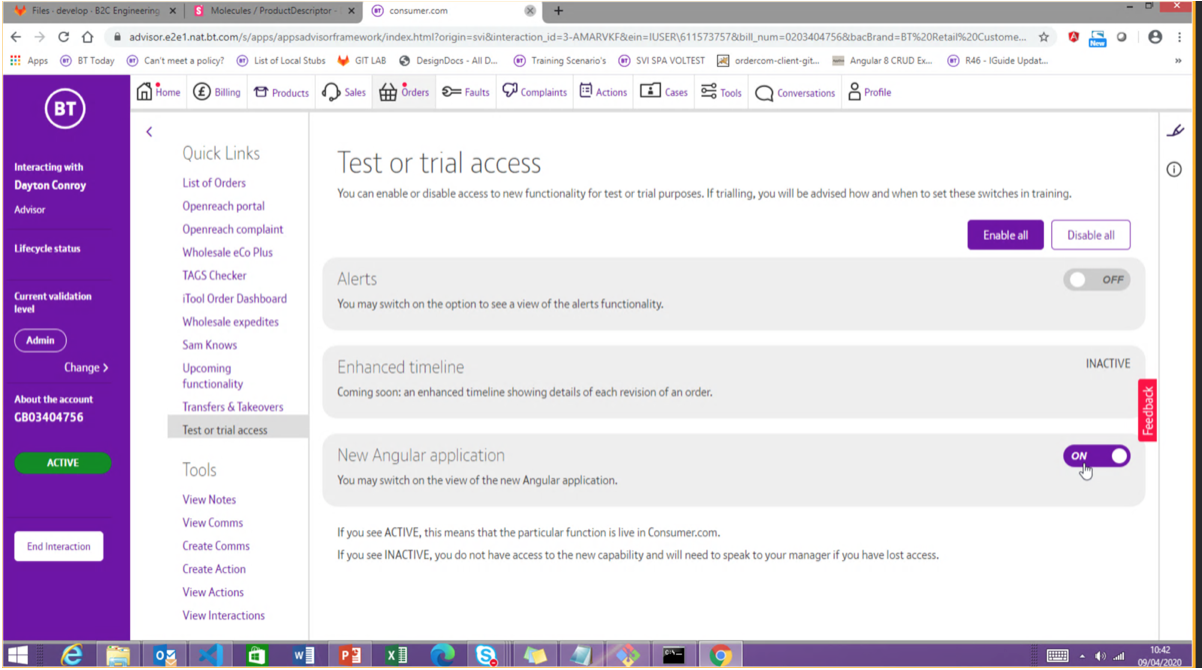Open the pen edit icon at top right
1202x670 pixels.
[x=1175, y=131]
